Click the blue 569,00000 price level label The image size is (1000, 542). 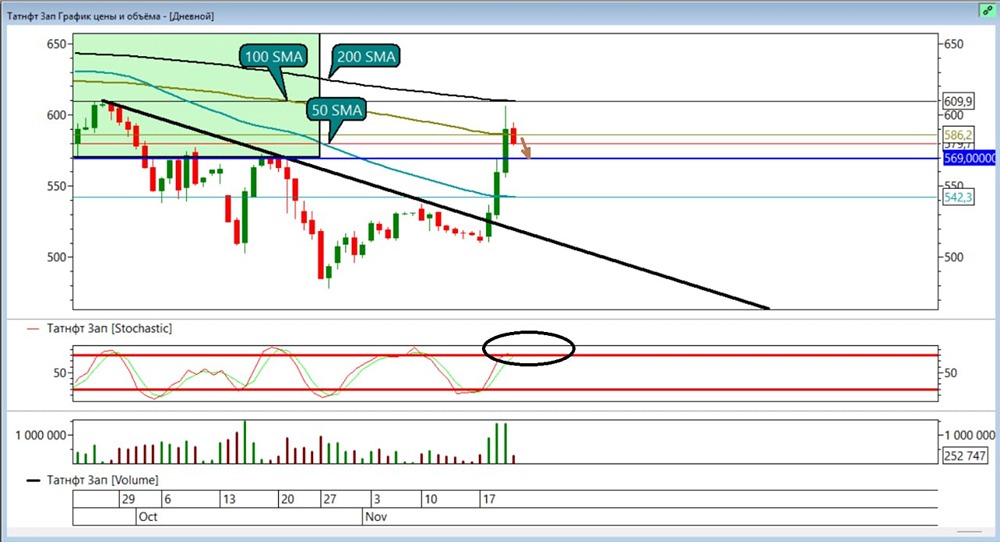tap(970, 158)
